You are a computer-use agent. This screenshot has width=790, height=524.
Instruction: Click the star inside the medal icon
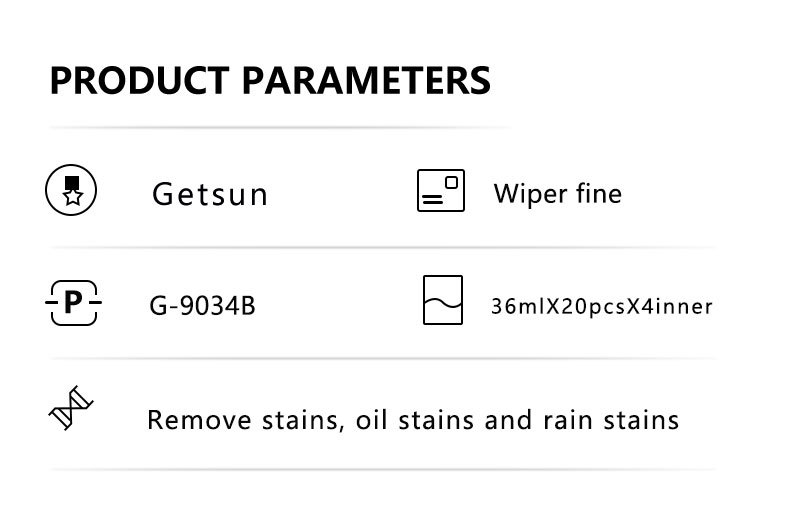(73, 196)
